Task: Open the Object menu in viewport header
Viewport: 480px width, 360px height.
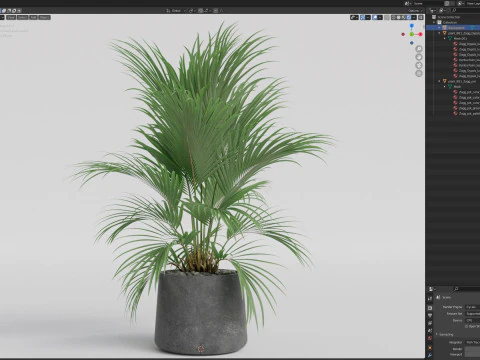Action: tap(44, 17)
